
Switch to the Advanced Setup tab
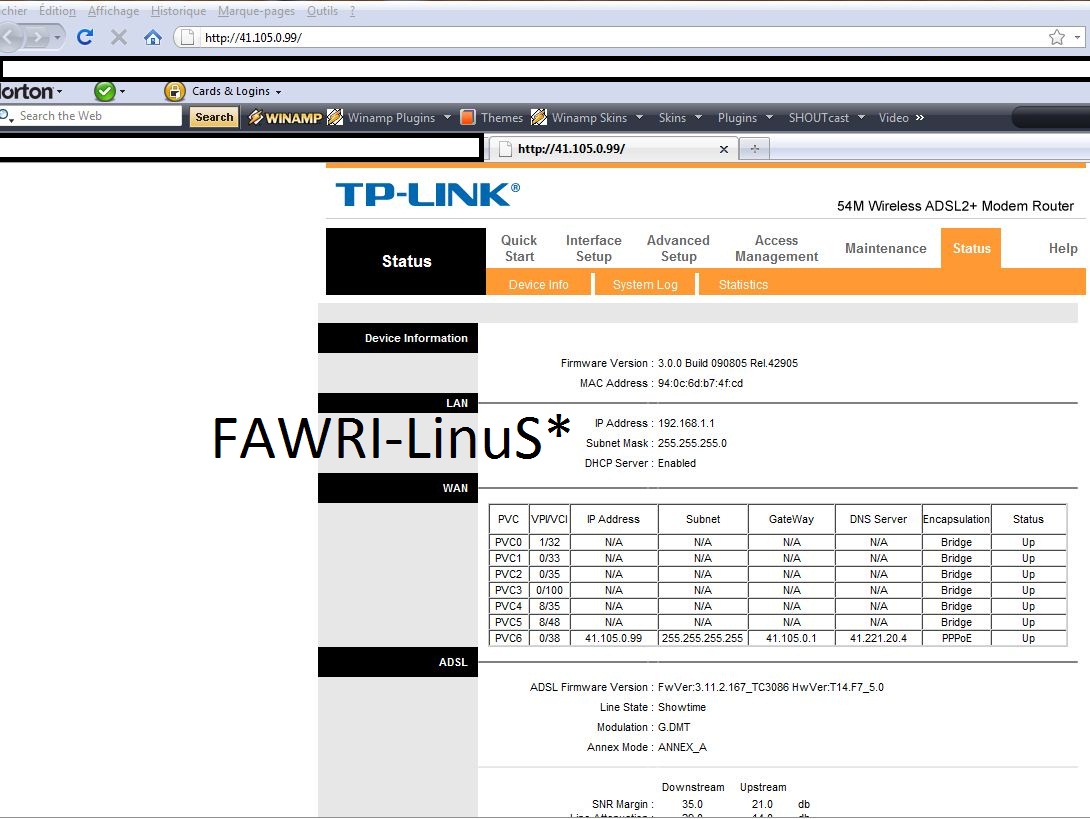click(x=678, y=248)
